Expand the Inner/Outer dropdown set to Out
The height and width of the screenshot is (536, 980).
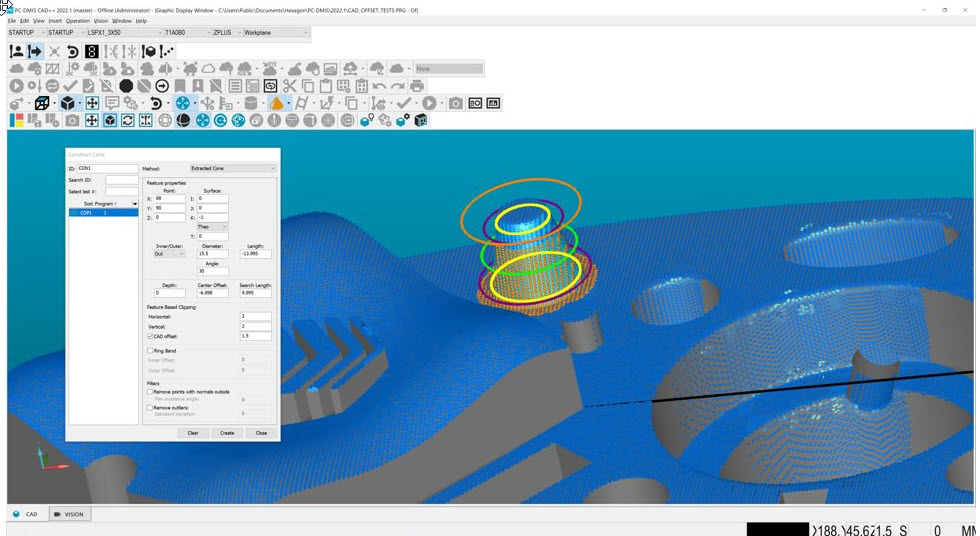[169, 254]
